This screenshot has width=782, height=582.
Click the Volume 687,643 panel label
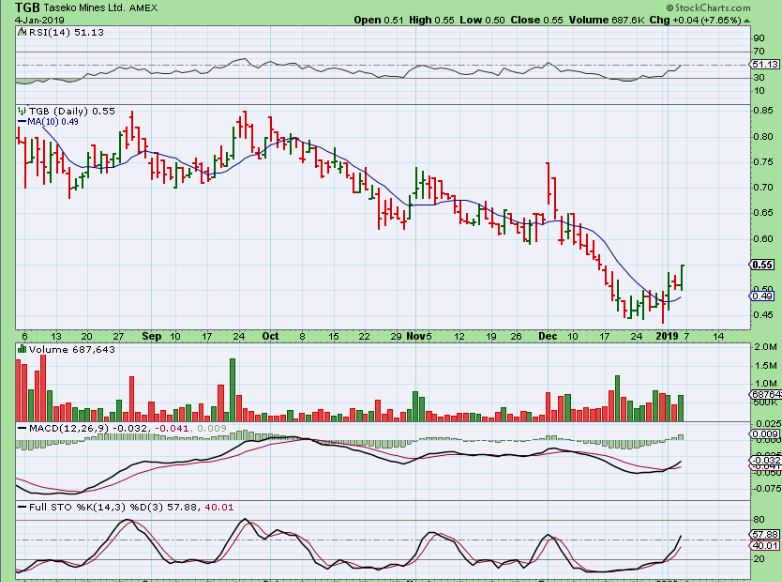pos(62,350)
